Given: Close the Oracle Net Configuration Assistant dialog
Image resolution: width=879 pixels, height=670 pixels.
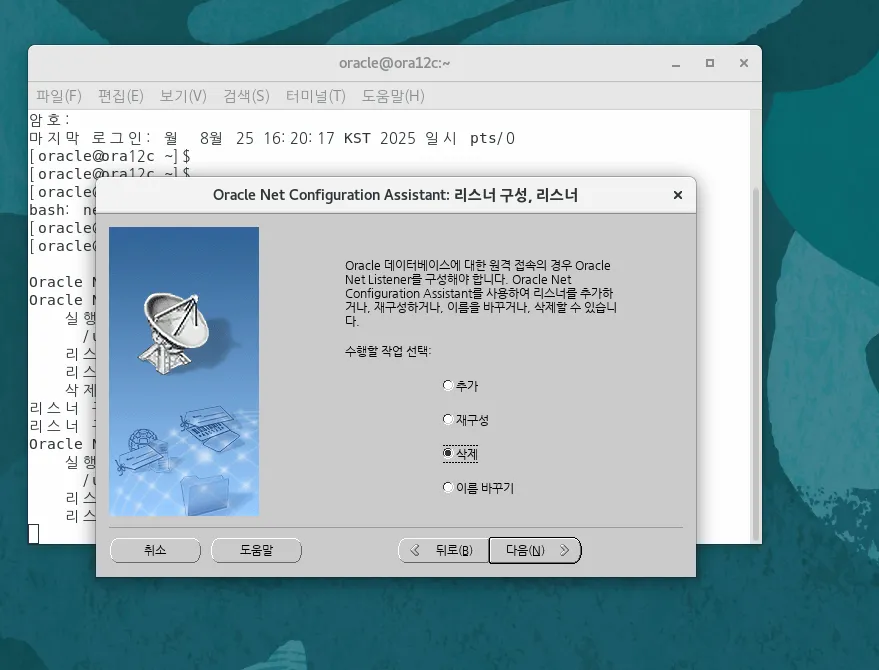Looking at the screenshot, I should [678, 195].
